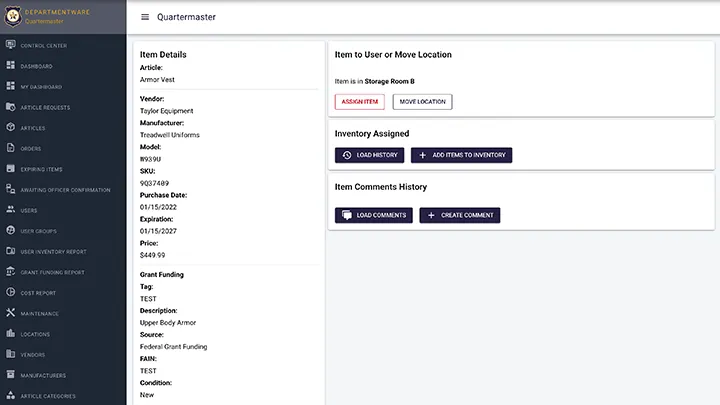The image size is (720, 405).
Task: Click the Orders cart icon
Action: coord(11,149)
